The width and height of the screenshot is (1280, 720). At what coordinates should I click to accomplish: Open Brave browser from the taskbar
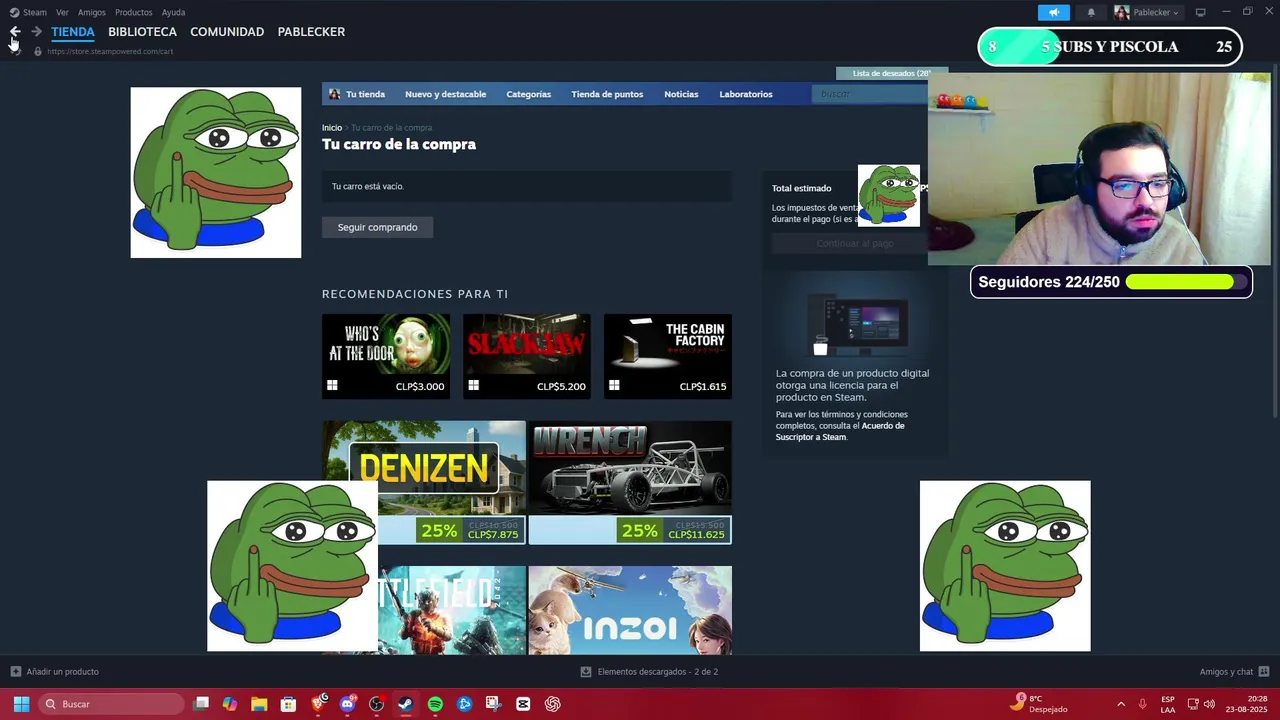tap(318, 704)
